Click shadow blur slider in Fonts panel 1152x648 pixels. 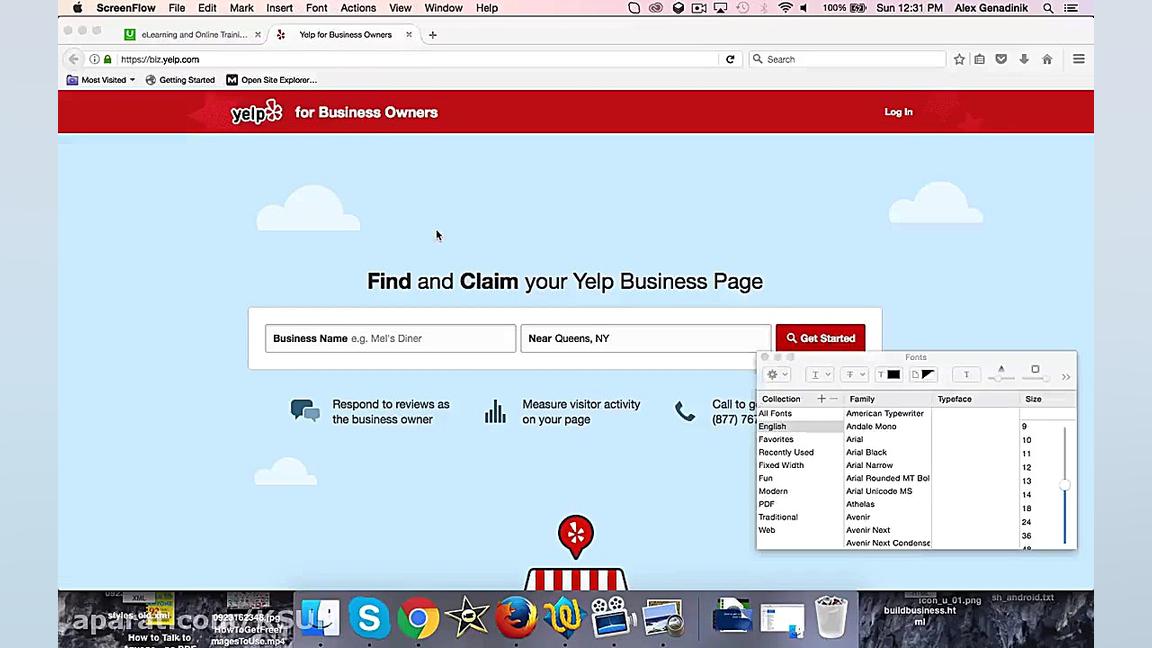tap(1035, 378)
